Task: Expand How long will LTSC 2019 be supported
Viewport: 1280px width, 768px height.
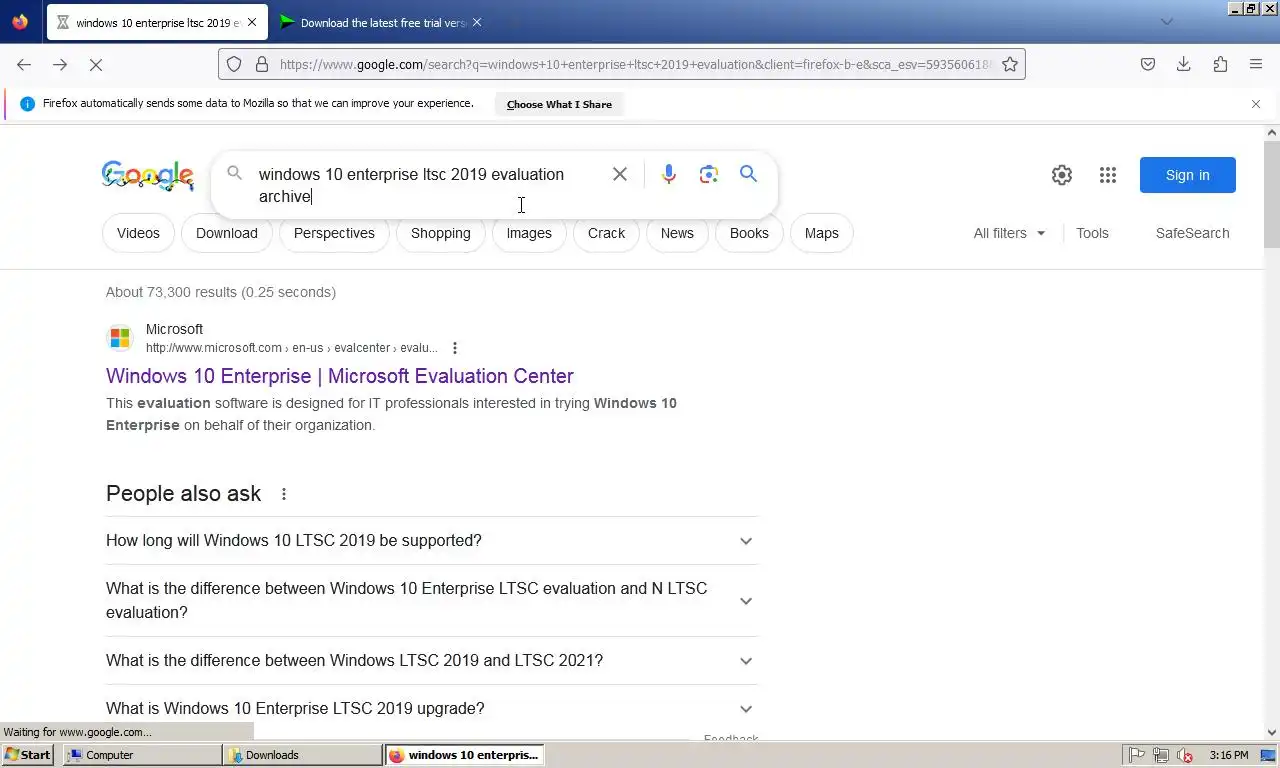Action: (x=432, y=541)
